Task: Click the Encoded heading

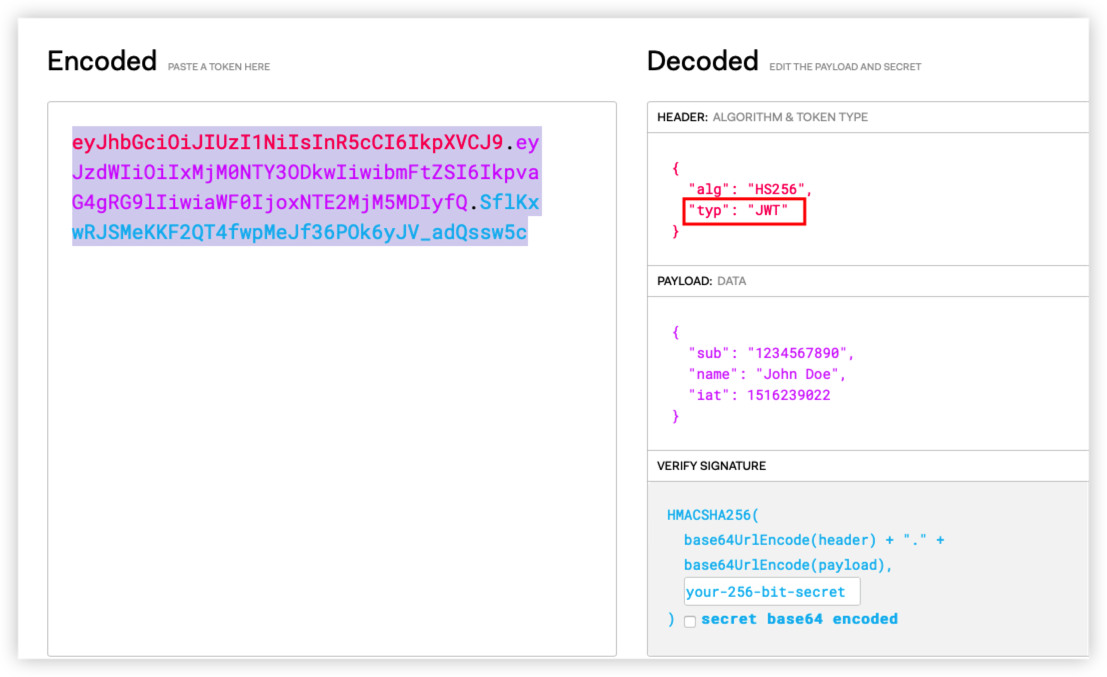Action: tap(102, 62)
